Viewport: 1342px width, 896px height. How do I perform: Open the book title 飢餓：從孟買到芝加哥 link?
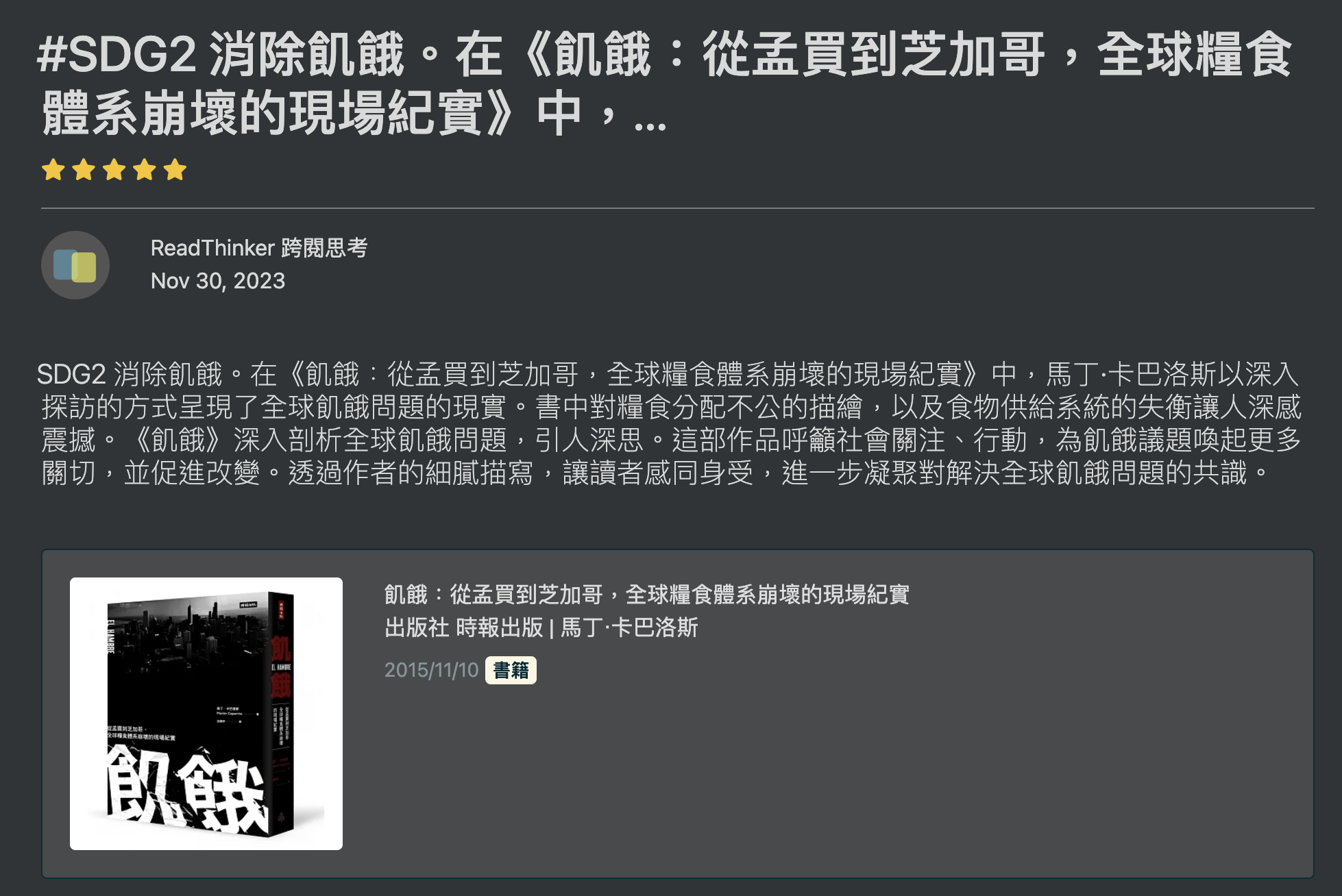[x=647, y=595]
